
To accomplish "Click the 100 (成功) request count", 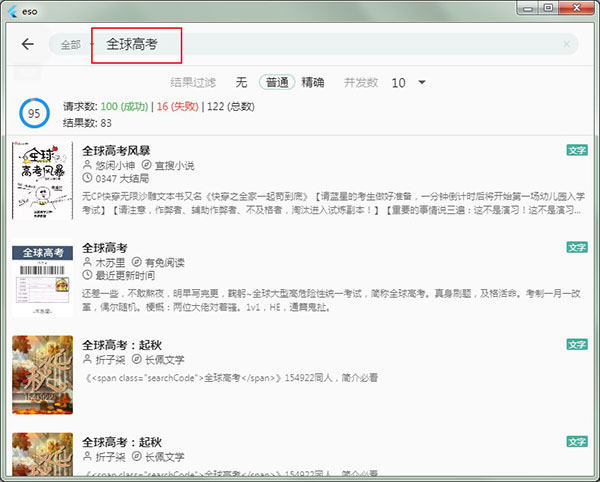I will tap(124, 107).
